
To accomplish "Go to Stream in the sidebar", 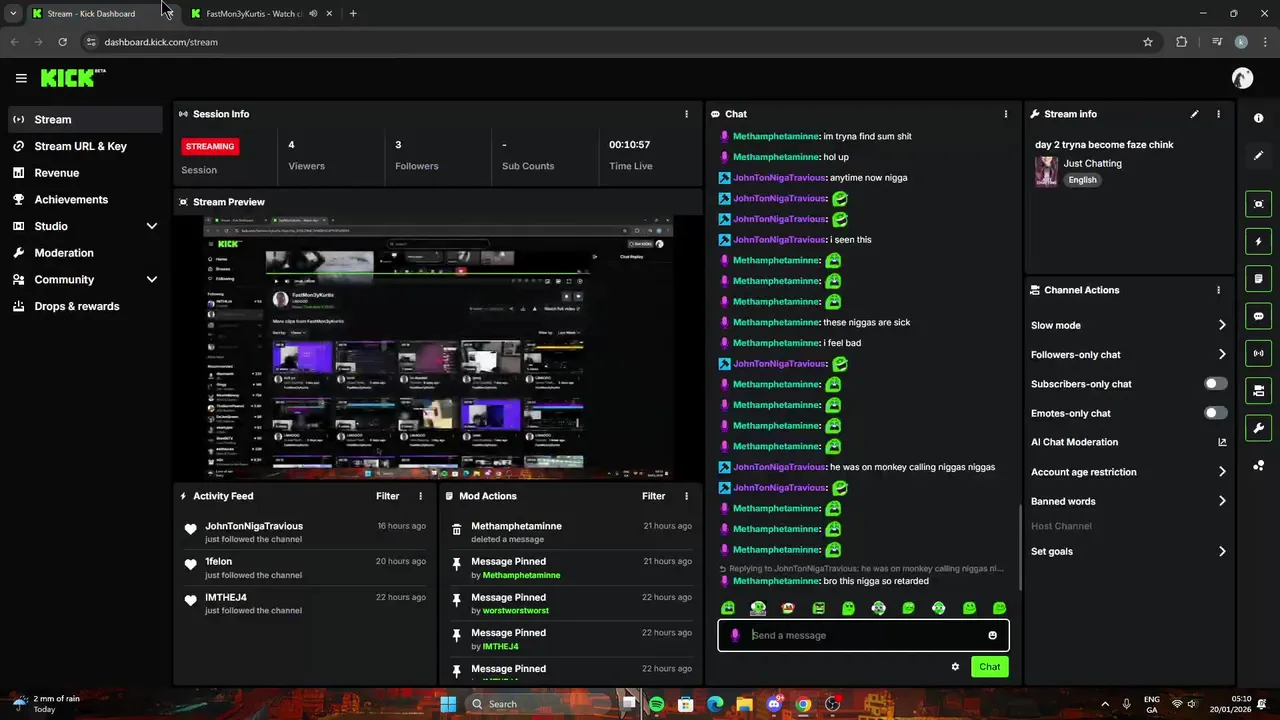I will click(85, 119).
